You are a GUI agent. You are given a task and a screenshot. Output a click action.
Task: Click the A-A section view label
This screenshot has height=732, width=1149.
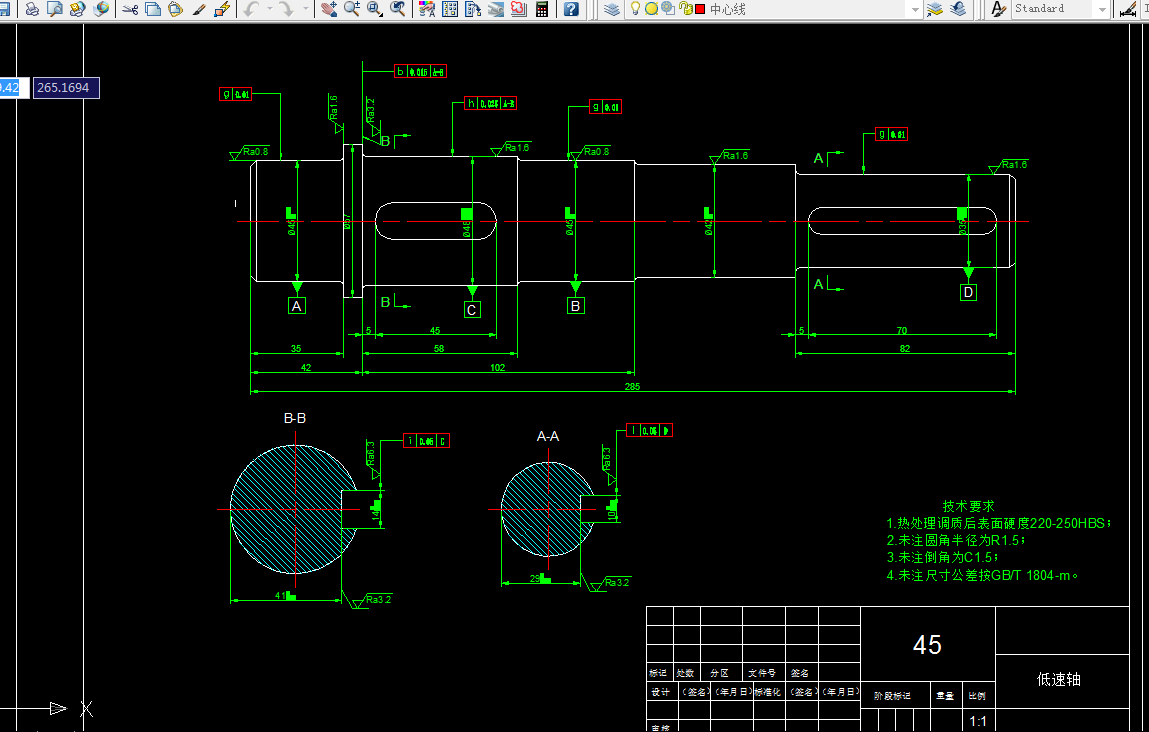click(x=547, y=437)
